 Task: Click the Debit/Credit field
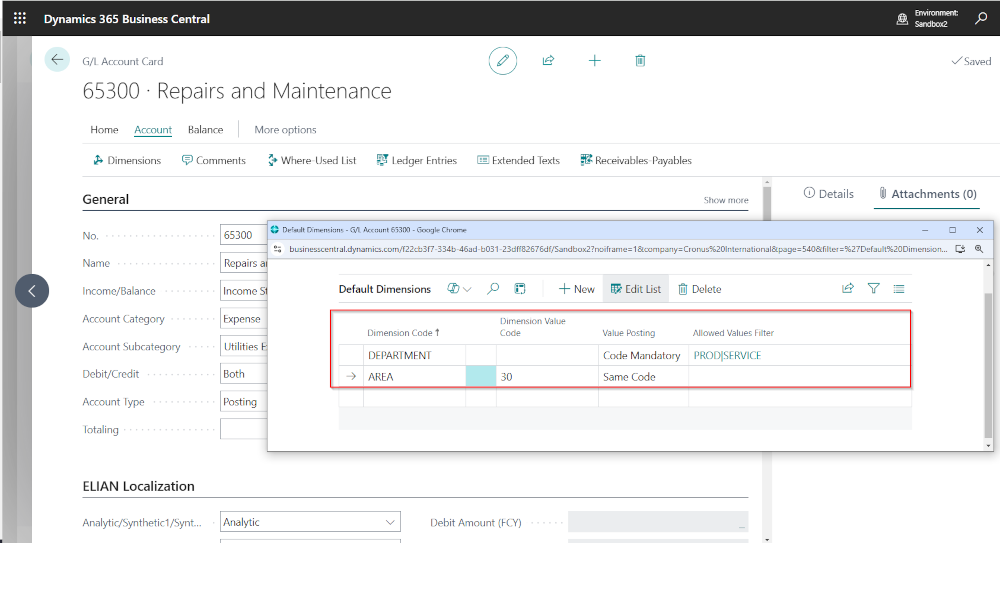[243, 374]
